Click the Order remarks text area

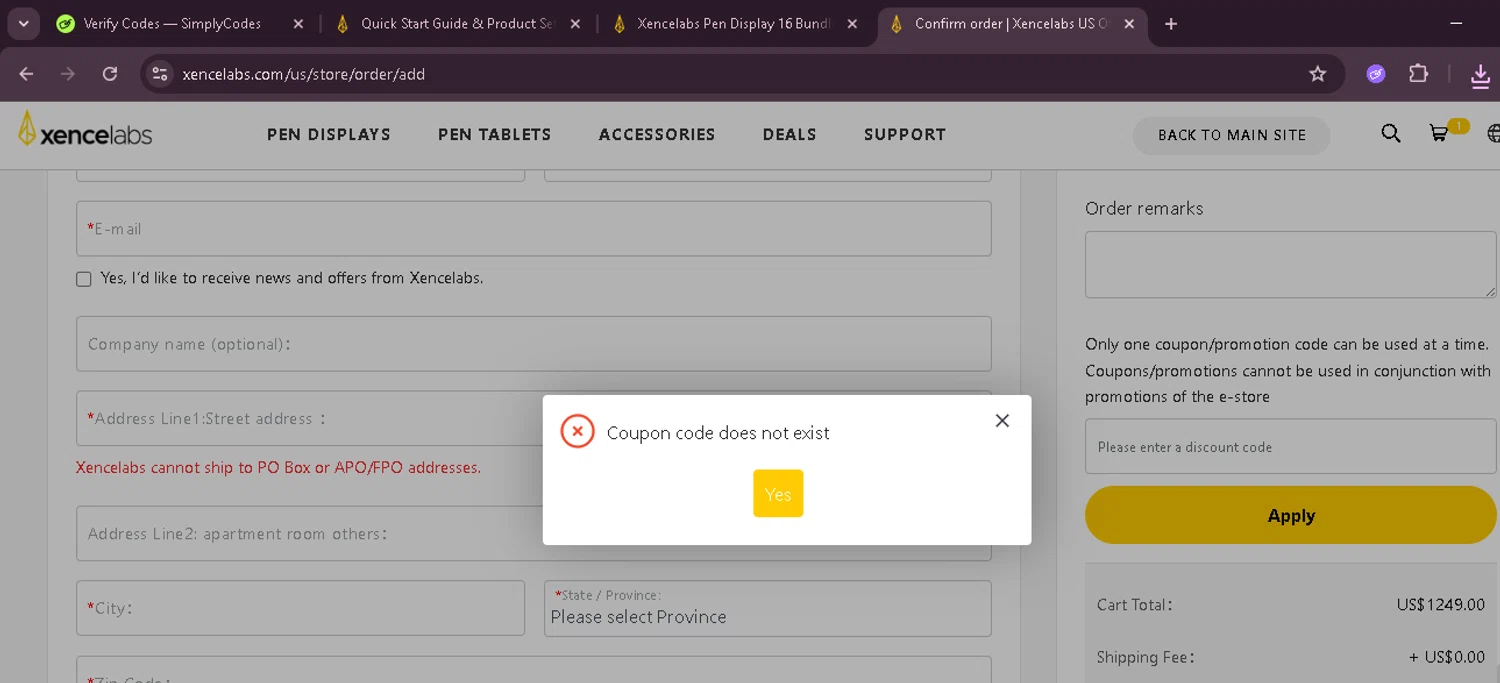pos(1291,265)
